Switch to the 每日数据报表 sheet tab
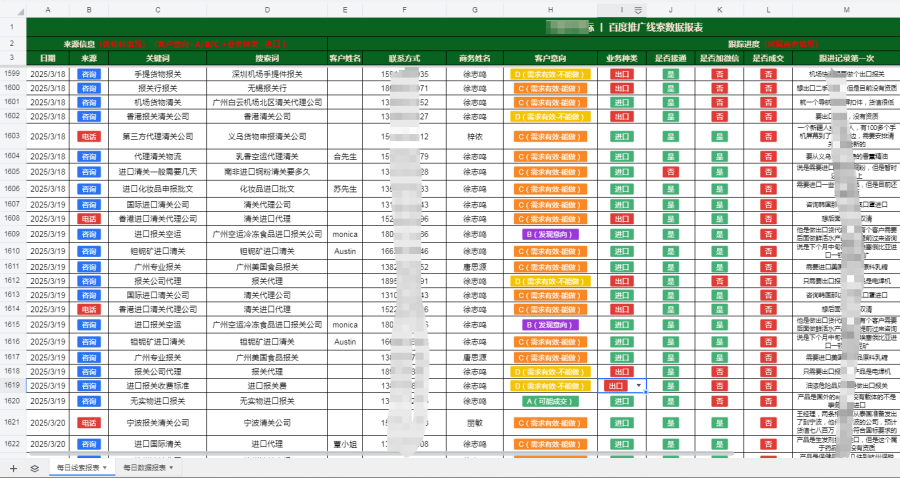 click(143, 467)
